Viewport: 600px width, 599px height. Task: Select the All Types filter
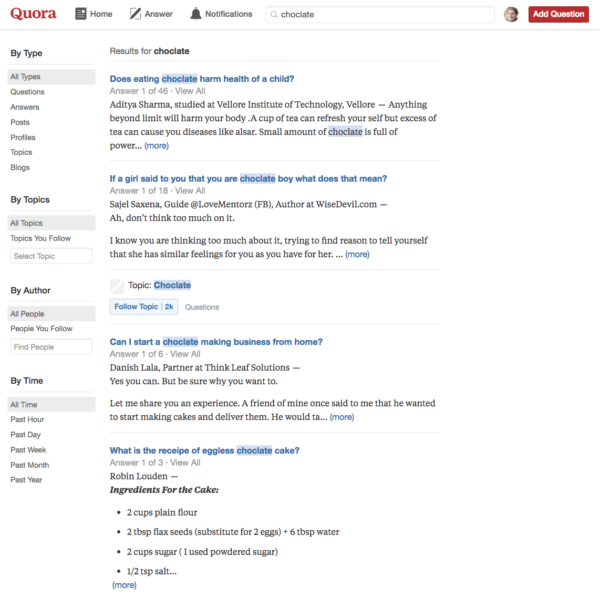click(51, 77)
